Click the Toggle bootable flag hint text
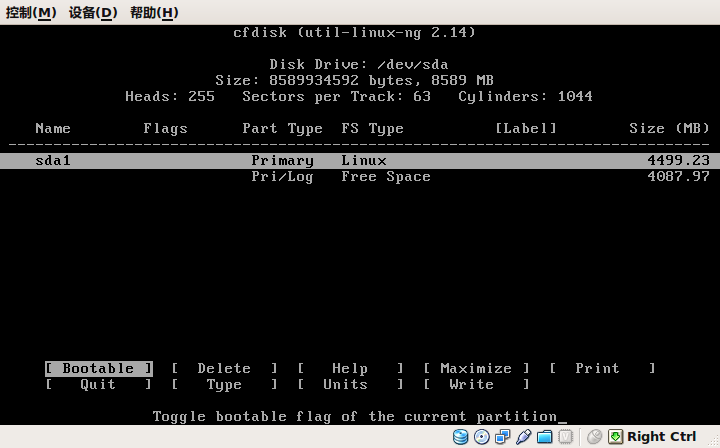Image resolution: width=720 pixels, height=448 pixels. point(355,417)
